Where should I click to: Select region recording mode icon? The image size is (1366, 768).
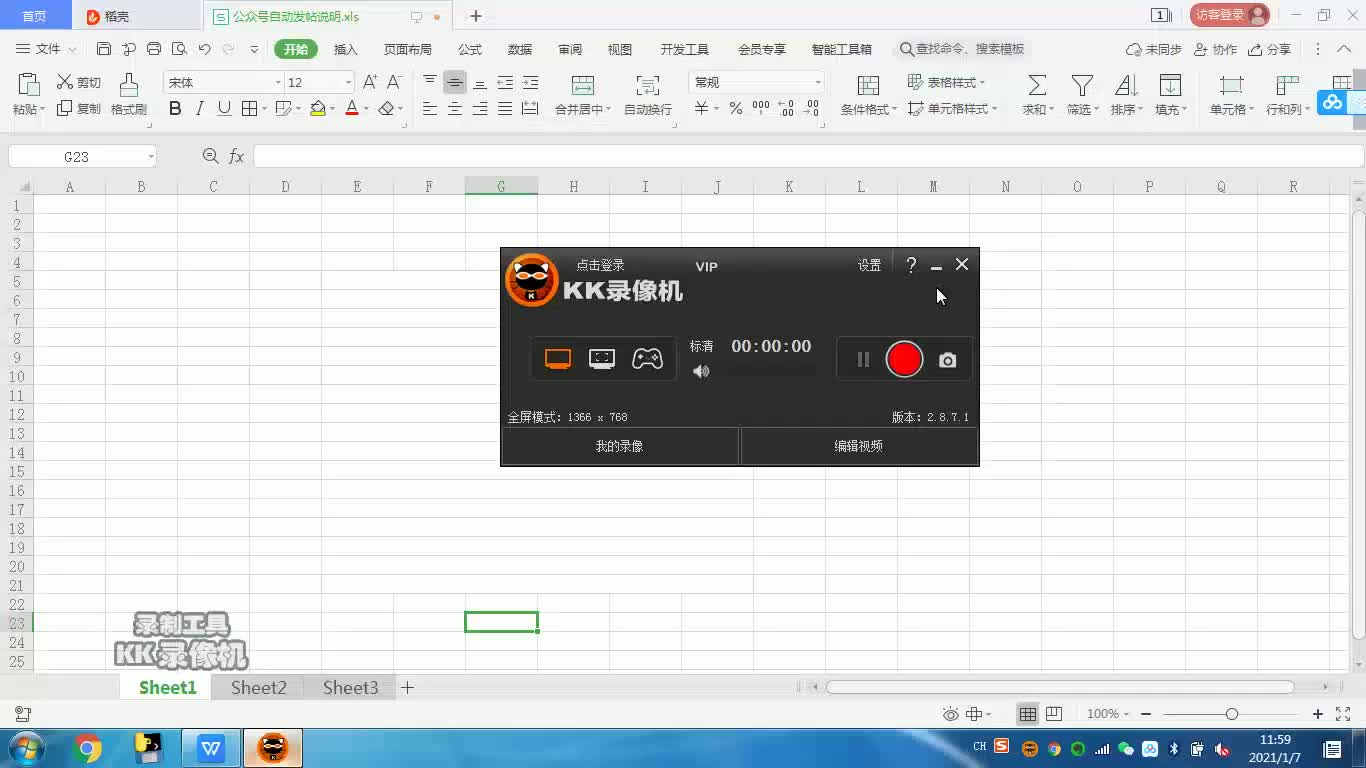tap(602, 359)
